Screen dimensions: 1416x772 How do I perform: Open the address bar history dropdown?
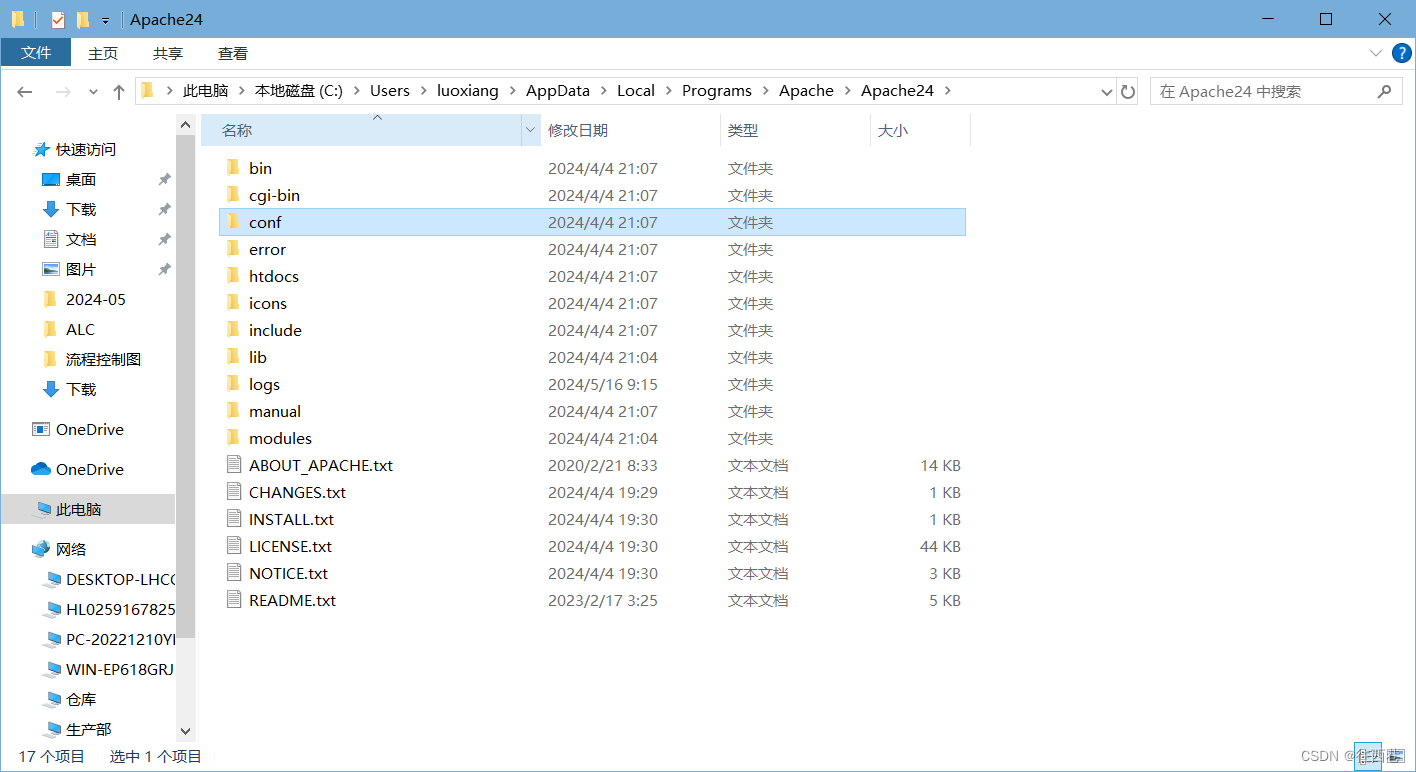(x=1107, y=91)
